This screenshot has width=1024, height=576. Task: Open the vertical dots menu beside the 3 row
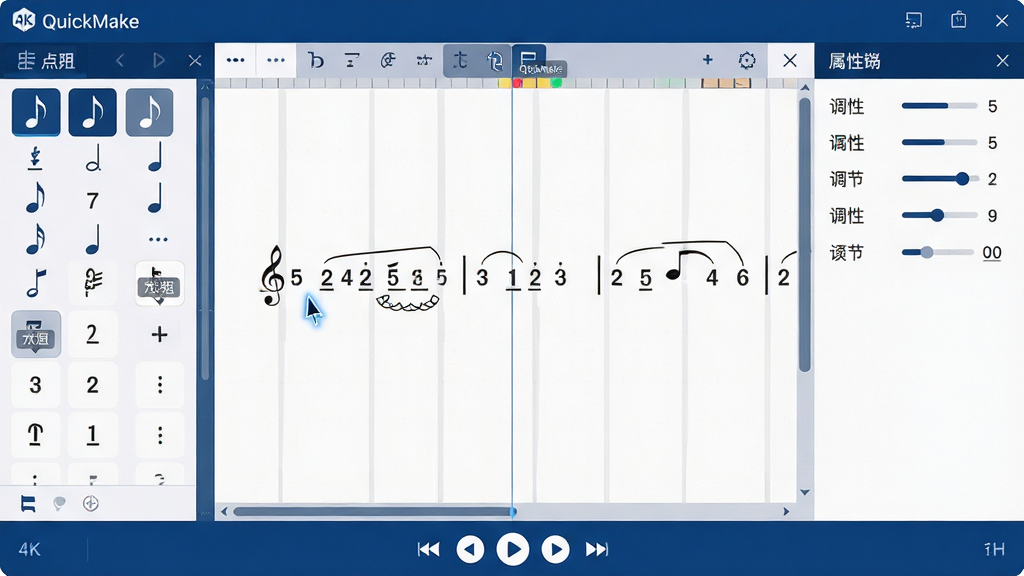click(x=159, y=385)
